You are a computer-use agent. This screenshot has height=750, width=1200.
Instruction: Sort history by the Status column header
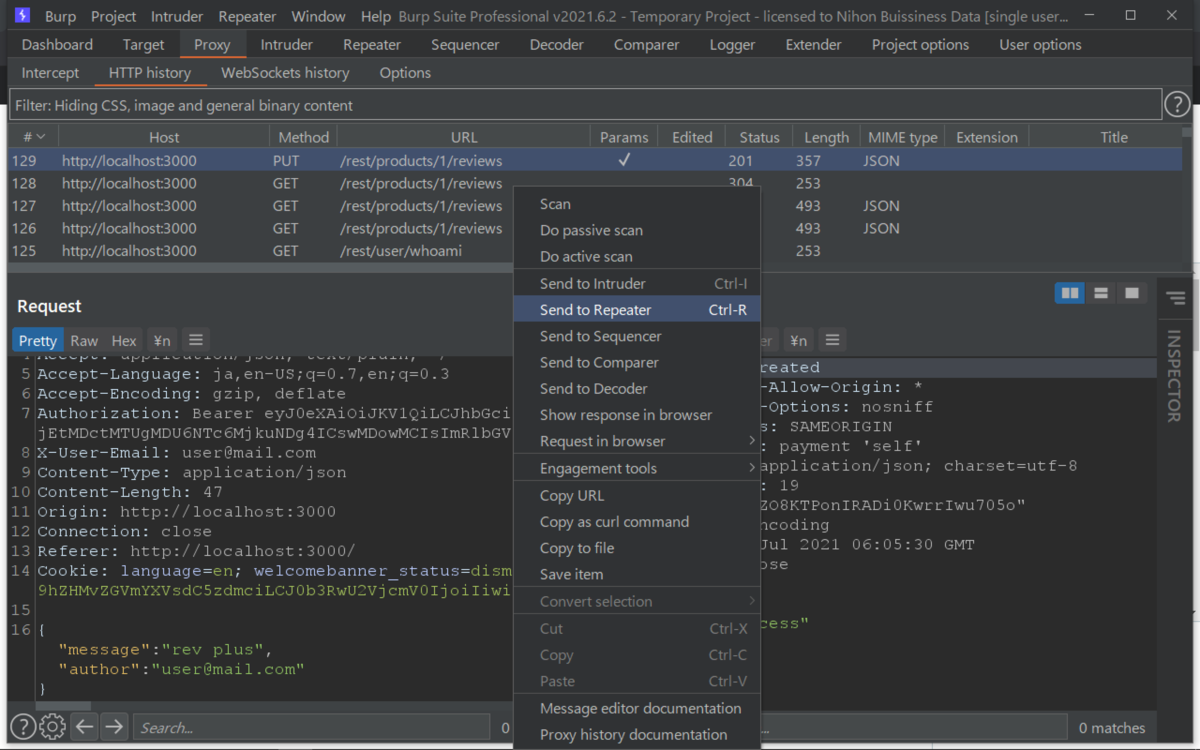(759, 137)
